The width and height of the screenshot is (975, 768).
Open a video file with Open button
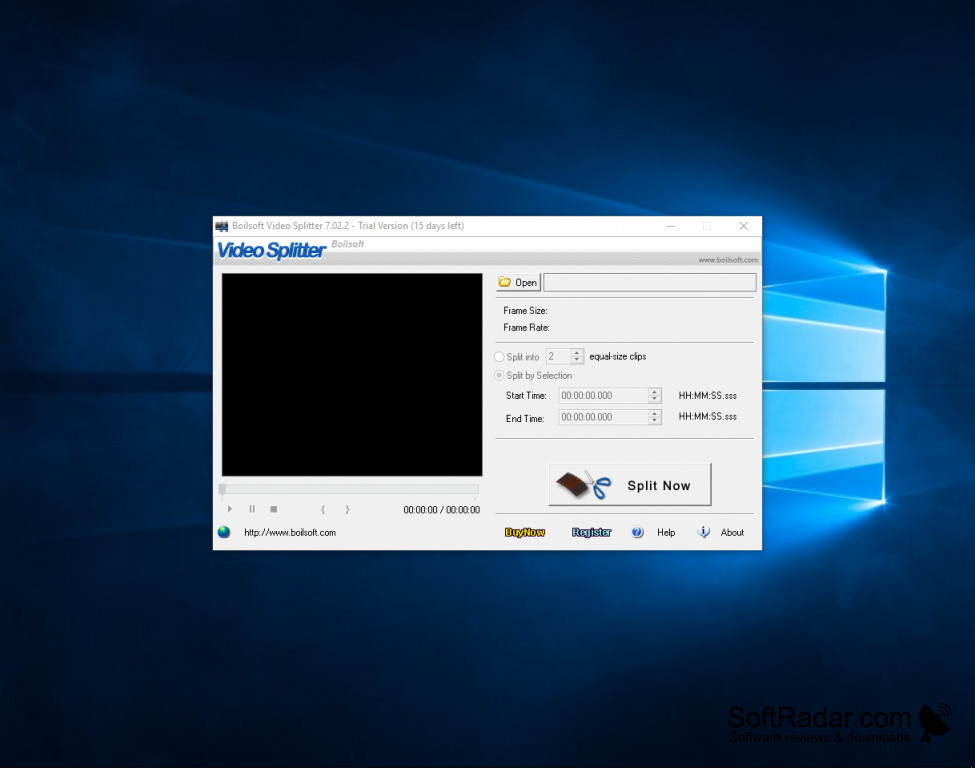tap(519, 282)
